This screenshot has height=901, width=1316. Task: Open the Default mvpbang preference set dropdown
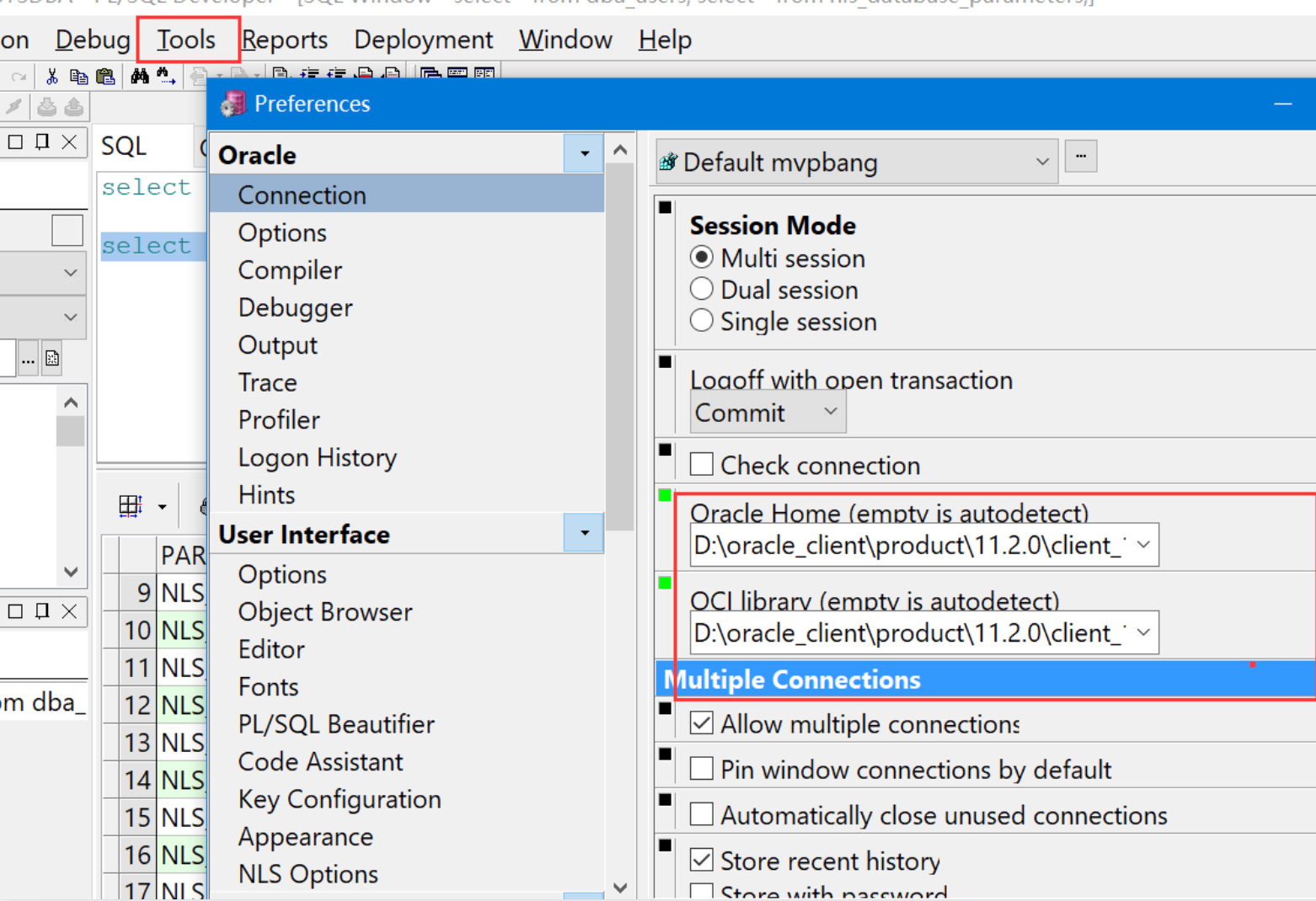pyautogui.click(x=1042, y=162)
